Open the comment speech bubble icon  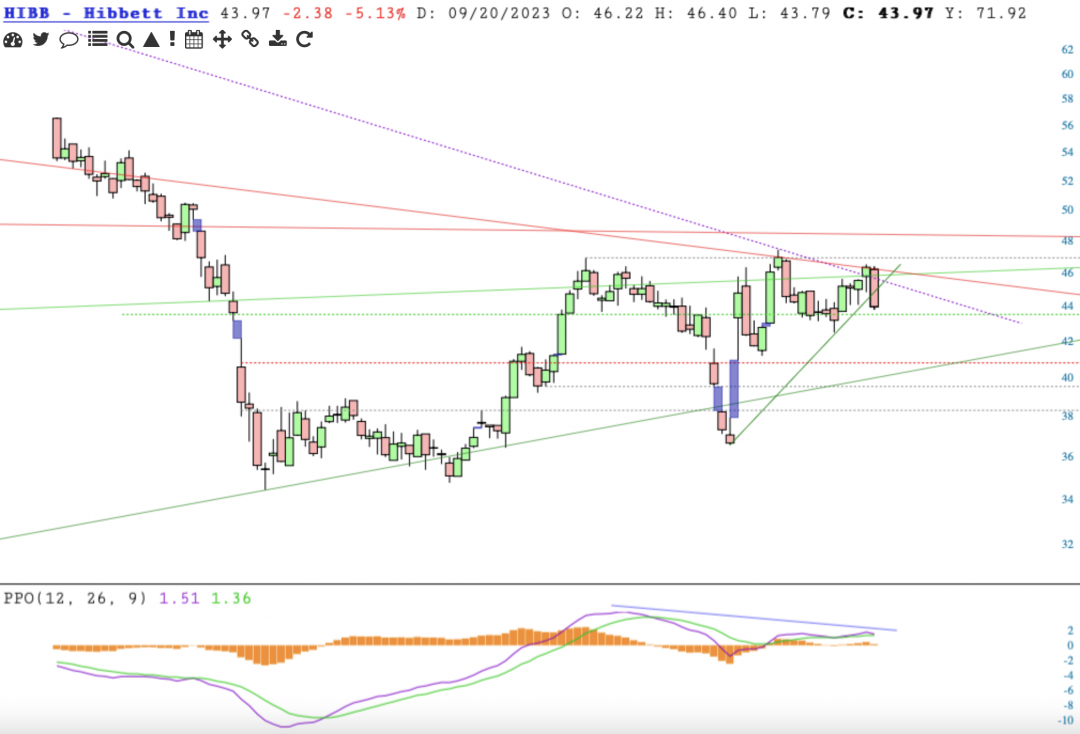[x=69, y=40]
